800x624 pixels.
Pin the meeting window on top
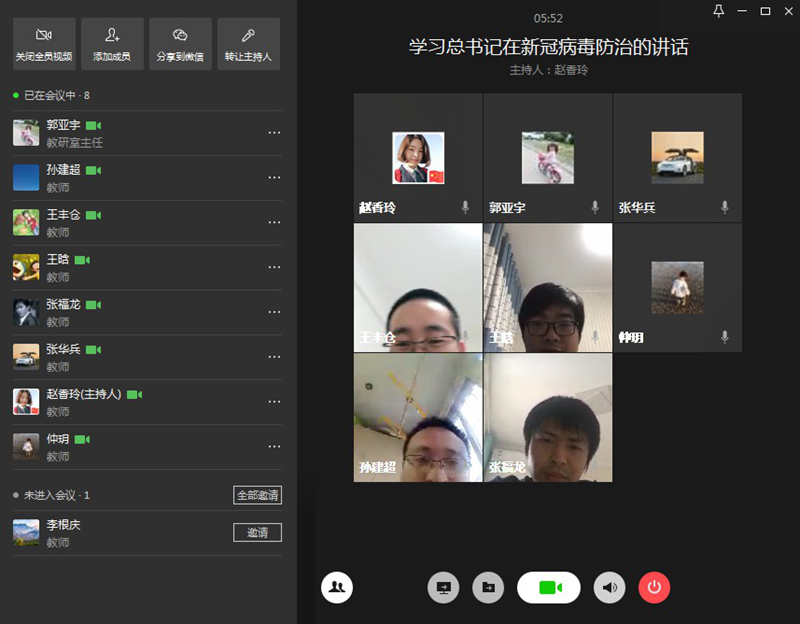(x=718, y=11)
